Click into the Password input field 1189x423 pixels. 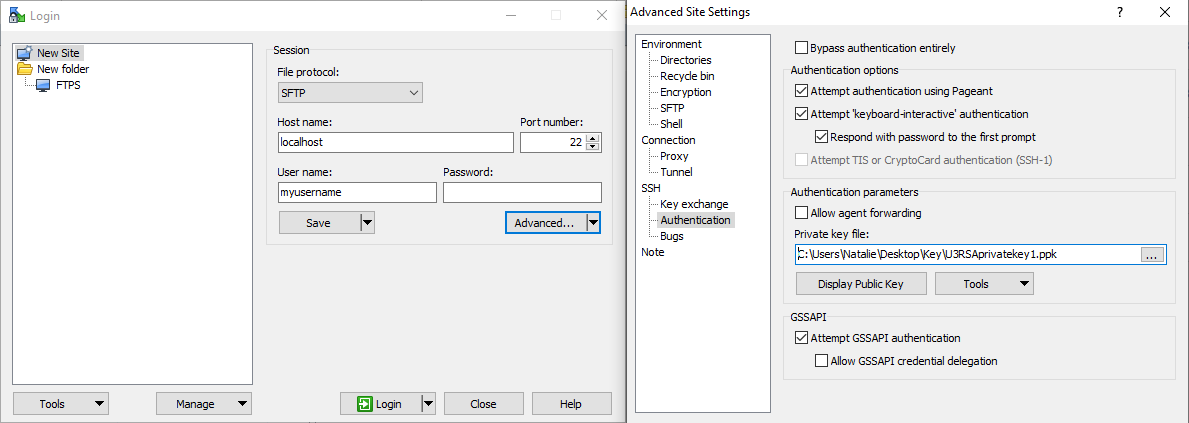click(522, 193)
